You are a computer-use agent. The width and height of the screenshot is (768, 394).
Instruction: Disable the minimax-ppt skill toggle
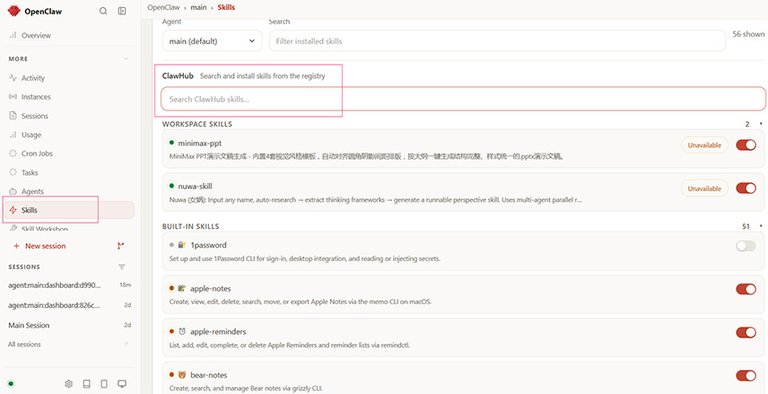pos(746,145)
